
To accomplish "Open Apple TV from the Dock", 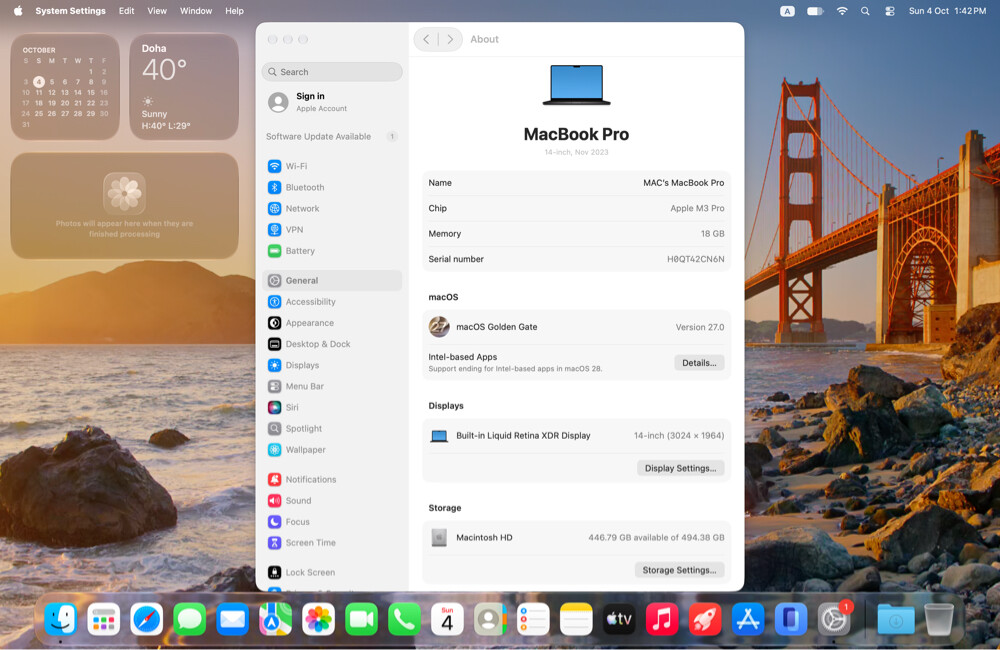I will 619,619.
